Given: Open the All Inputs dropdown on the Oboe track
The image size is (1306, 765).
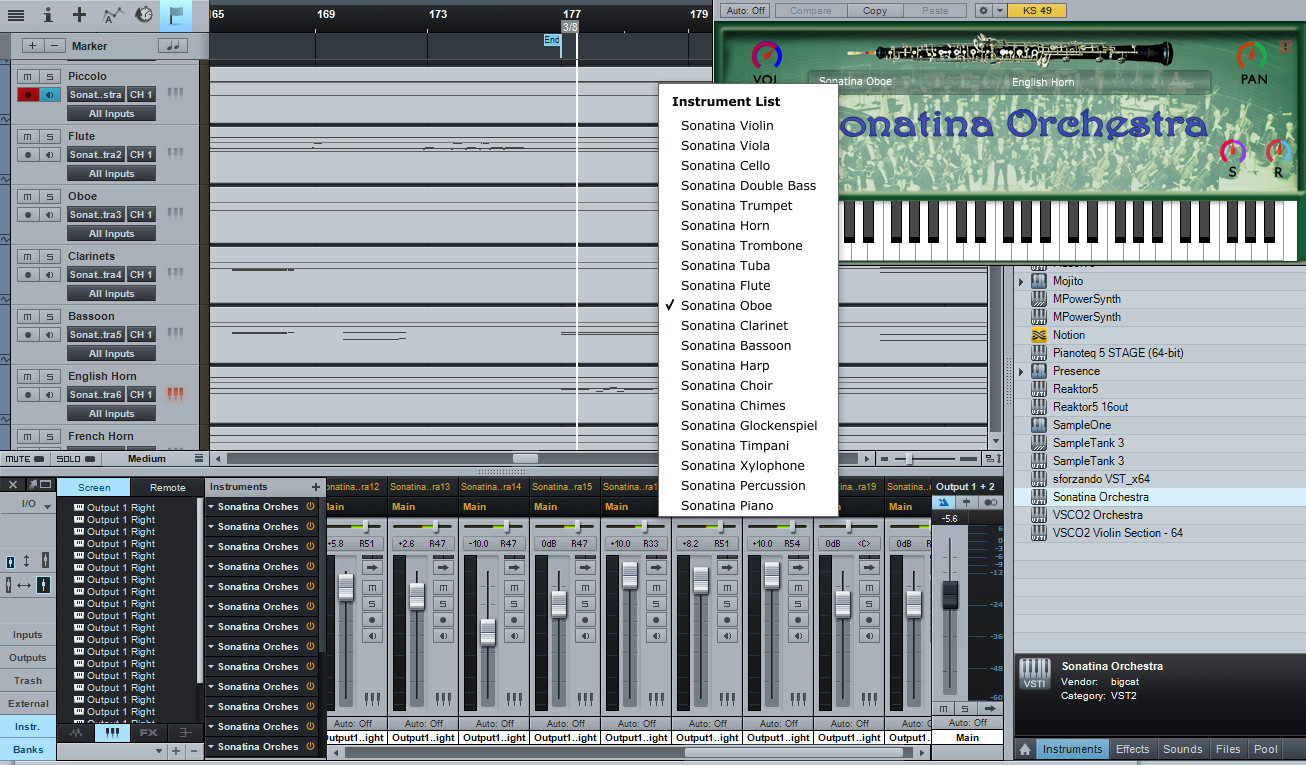Looking at the screenshot, I should (x=110, y=233).
